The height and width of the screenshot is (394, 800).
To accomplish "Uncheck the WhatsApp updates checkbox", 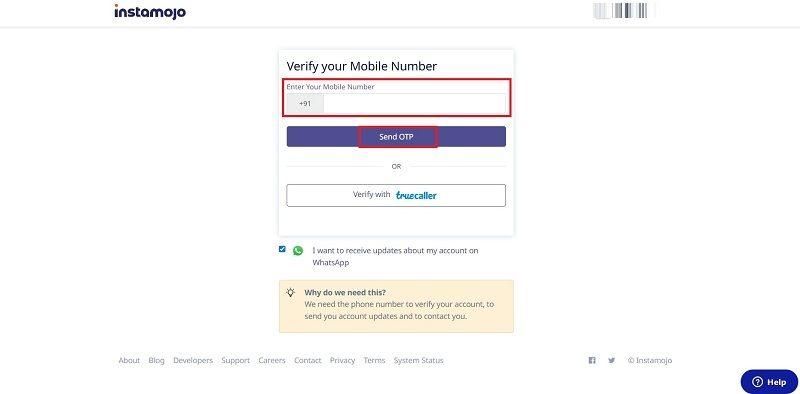I will [282, 249].
